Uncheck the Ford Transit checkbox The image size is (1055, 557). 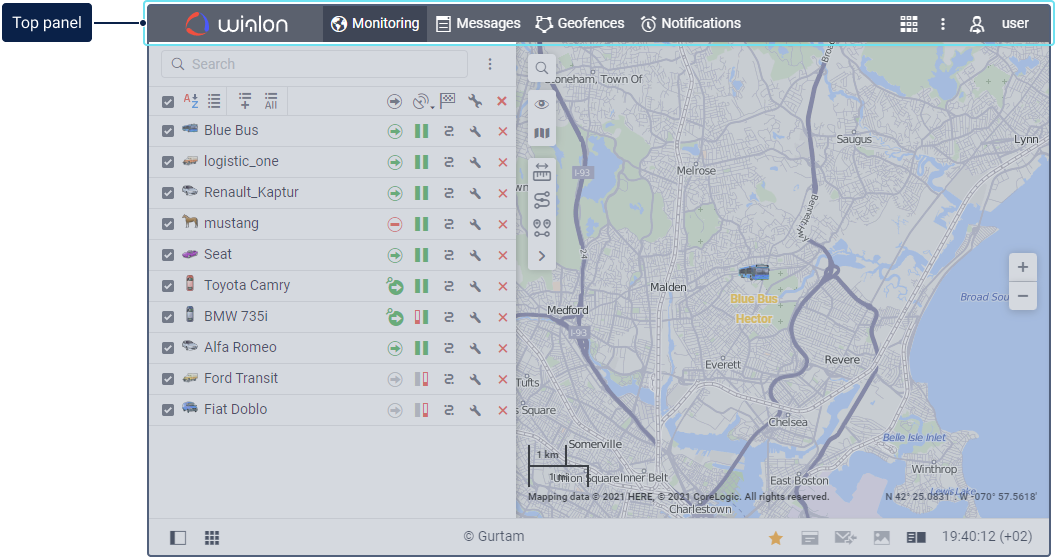point(168,379)
